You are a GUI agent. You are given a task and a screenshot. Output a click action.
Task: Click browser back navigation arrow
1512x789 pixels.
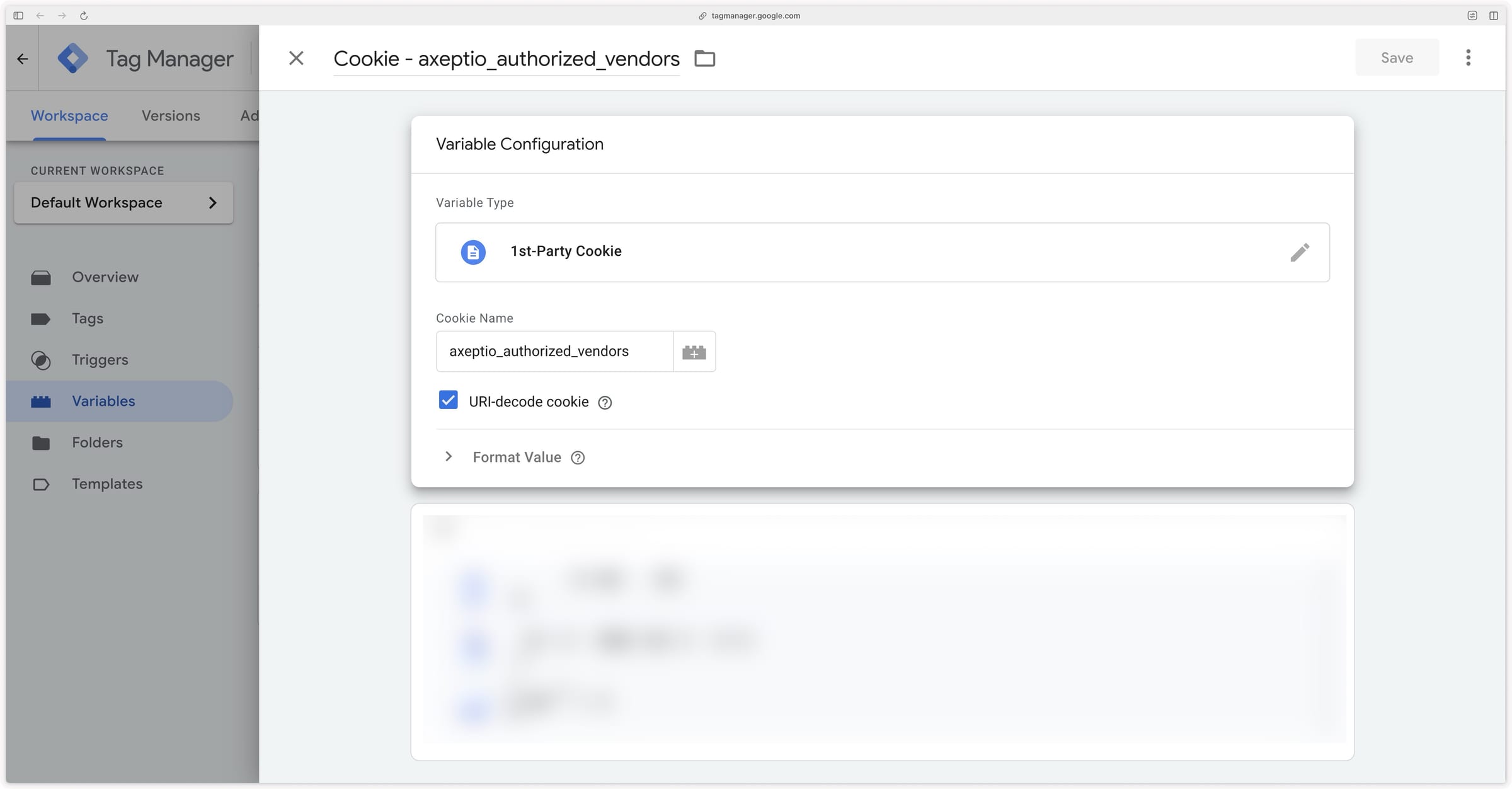tap(40, 16)
